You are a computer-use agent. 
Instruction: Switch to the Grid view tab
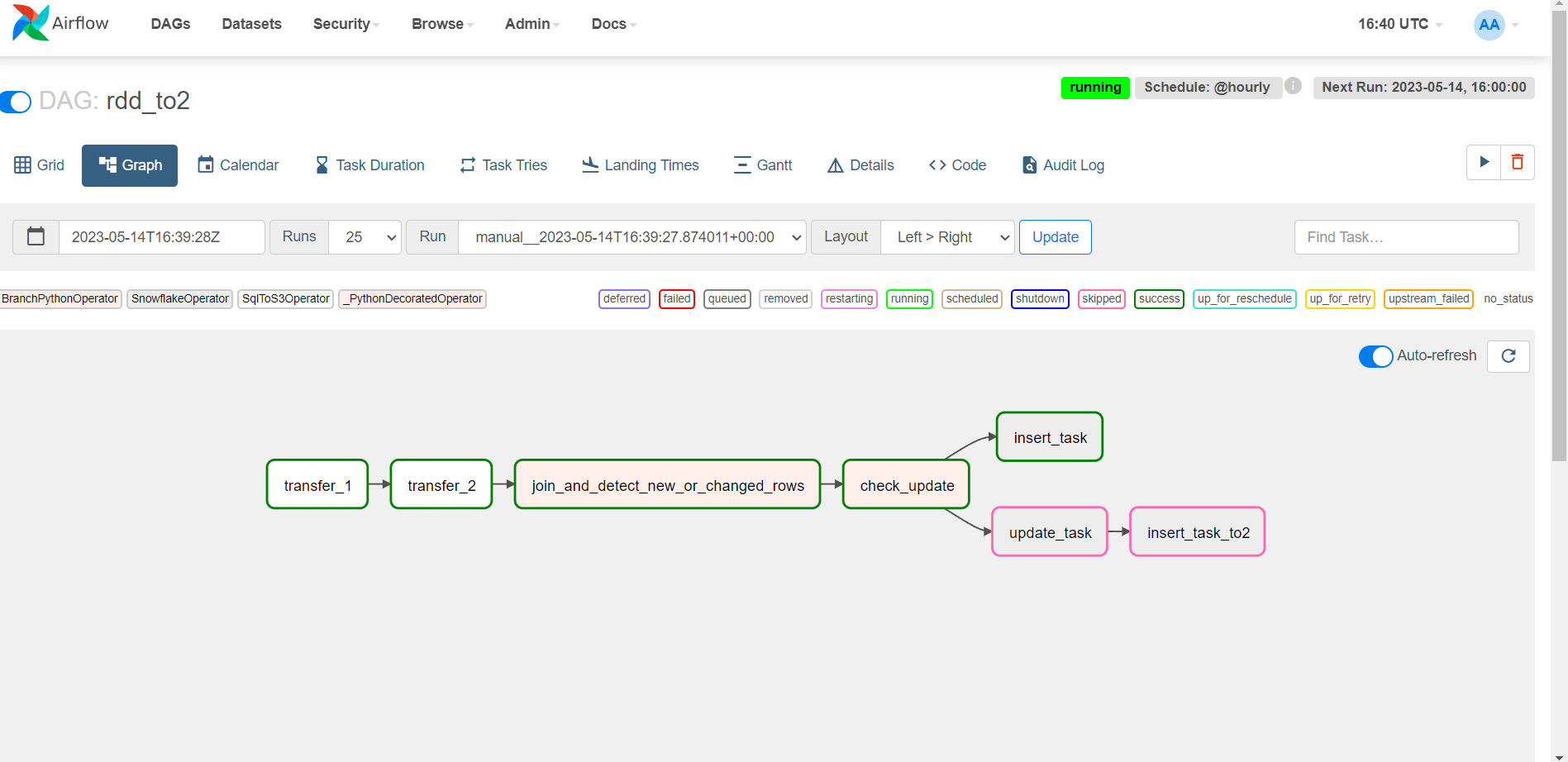39,165
